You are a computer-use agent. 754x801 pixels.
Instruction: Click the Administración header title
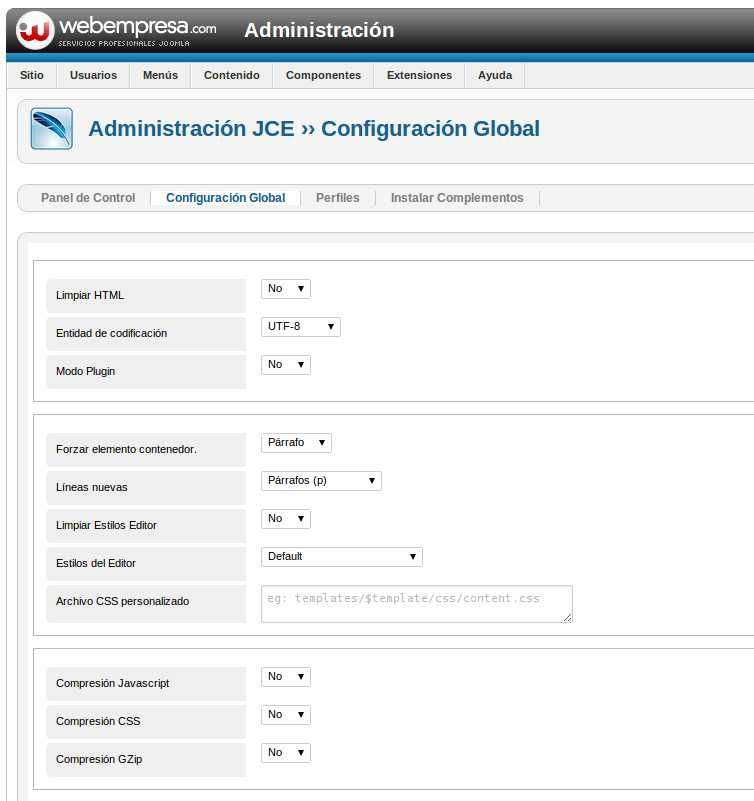tap(319, 30)
